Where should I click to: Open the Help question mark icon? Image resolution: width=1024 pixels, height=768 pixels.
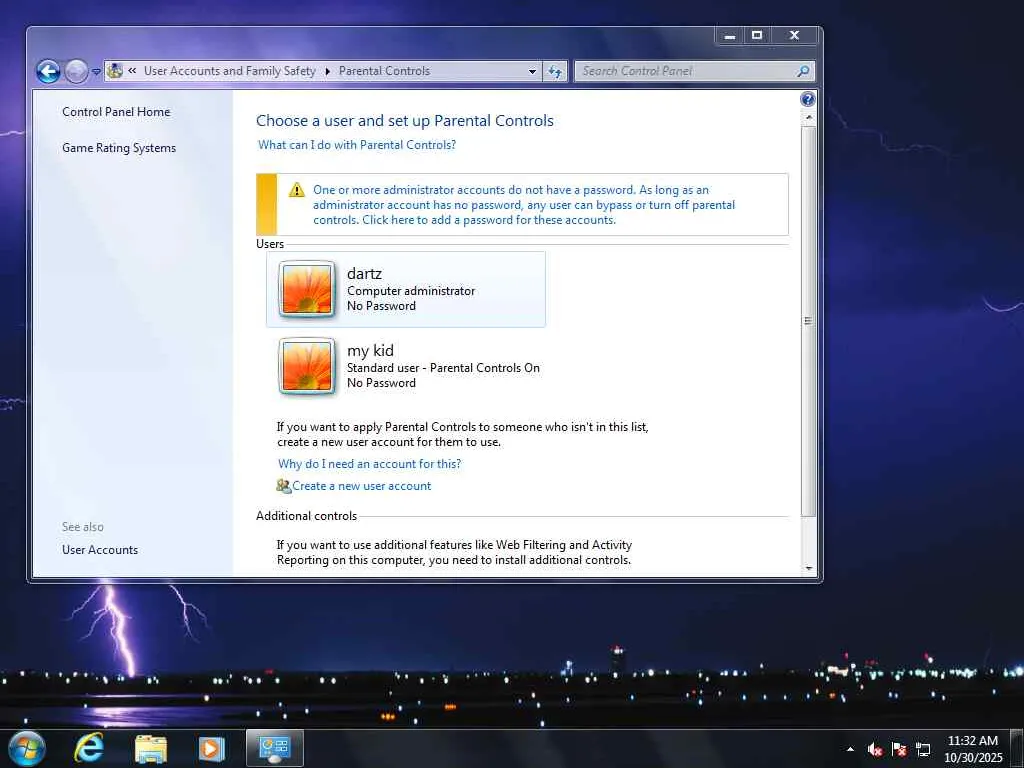coord(808,99)
